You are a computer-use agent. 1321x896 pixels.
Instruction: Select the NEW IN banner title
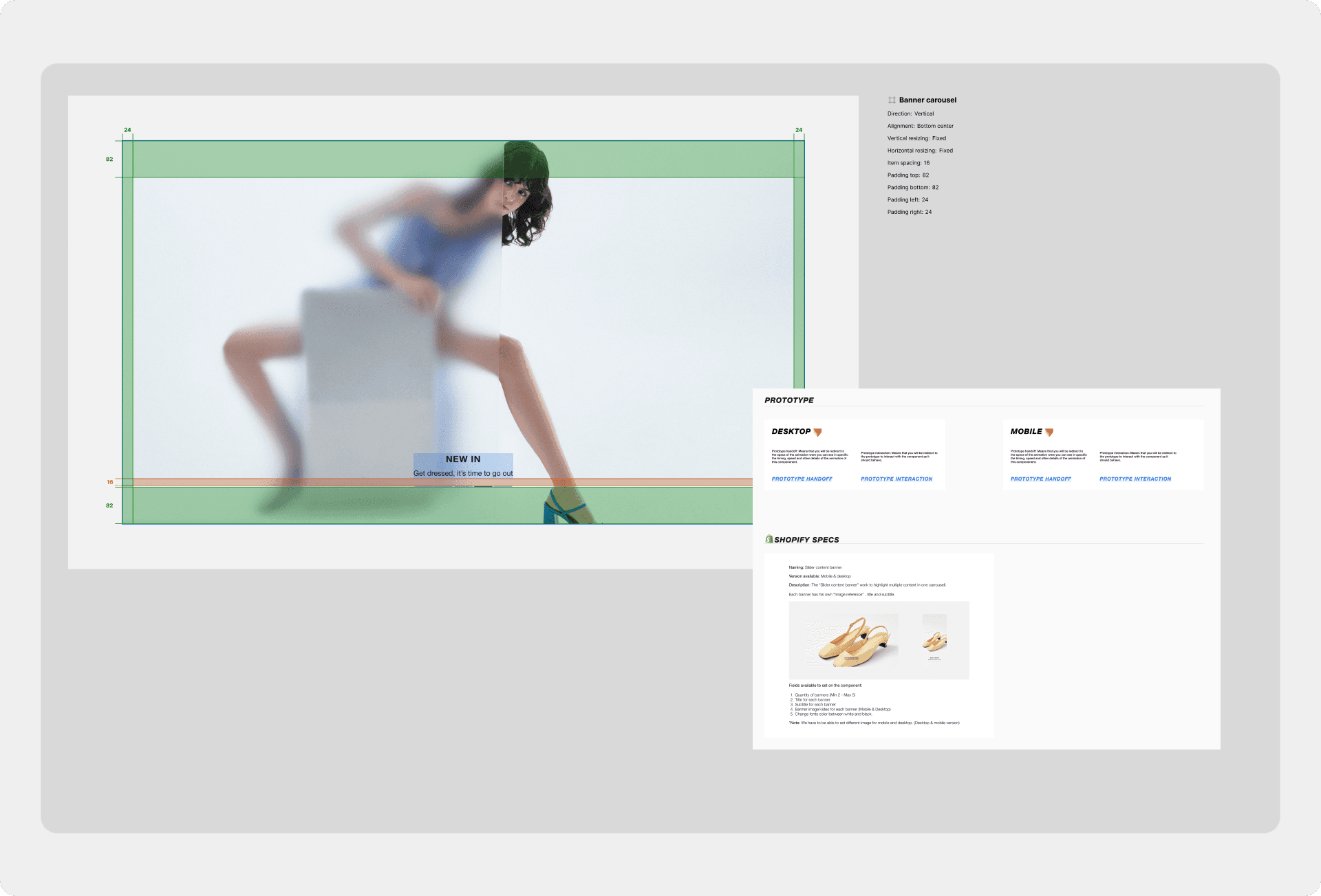point(463,459)
